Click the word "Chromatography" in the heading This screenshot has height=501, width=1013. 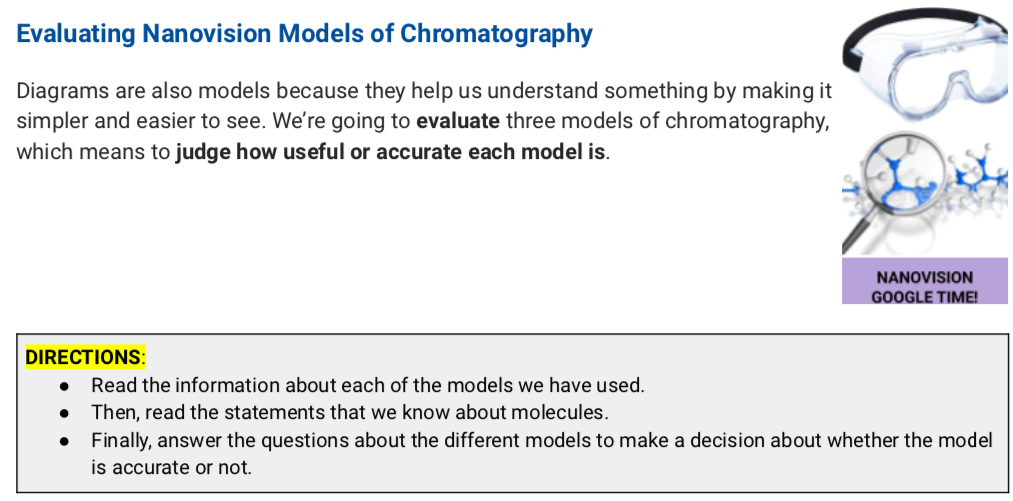(496, 34)
